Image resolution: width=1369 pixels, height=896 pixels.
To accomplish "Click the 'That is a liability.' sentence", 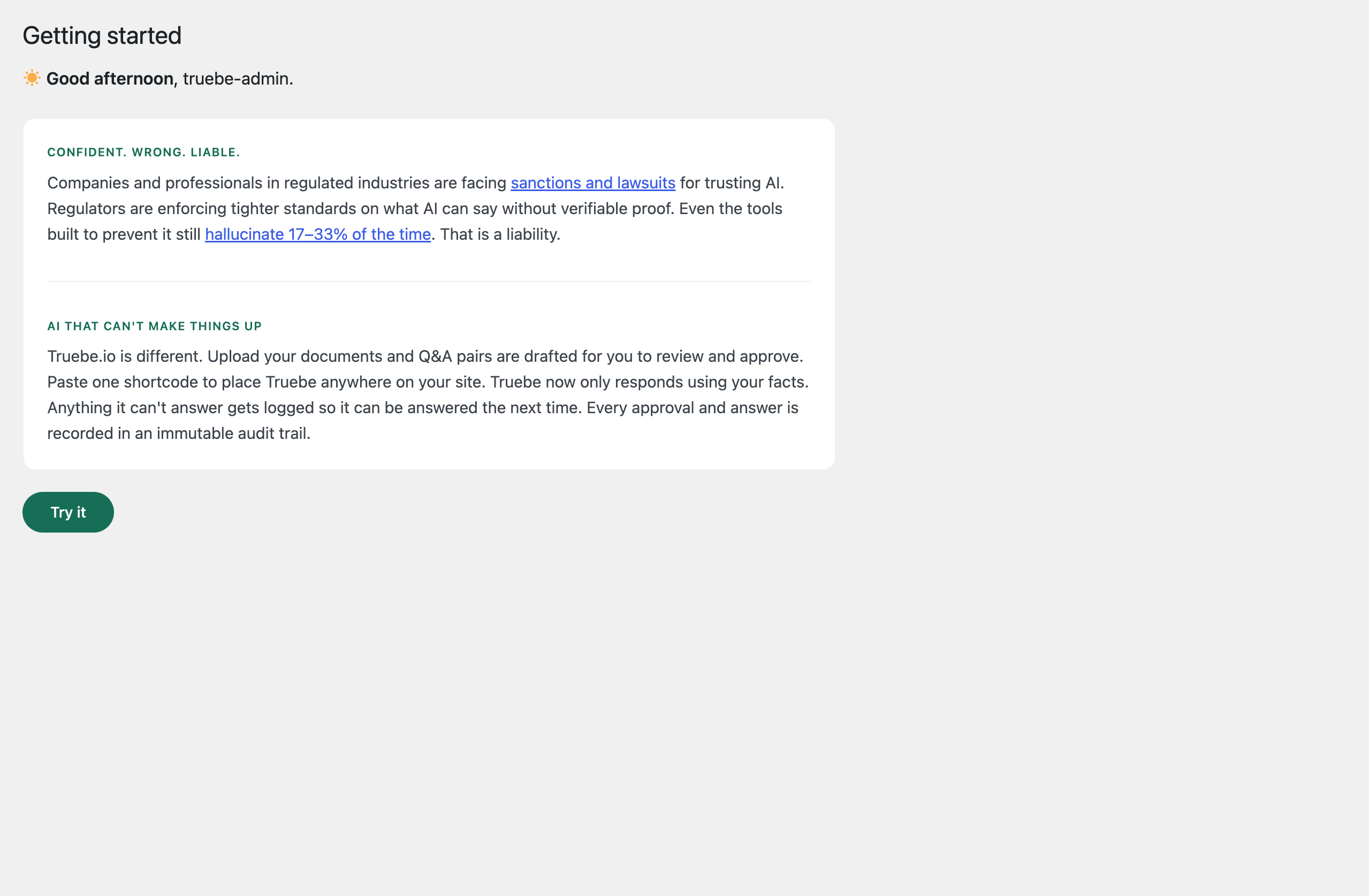I will tap(500, 234).
